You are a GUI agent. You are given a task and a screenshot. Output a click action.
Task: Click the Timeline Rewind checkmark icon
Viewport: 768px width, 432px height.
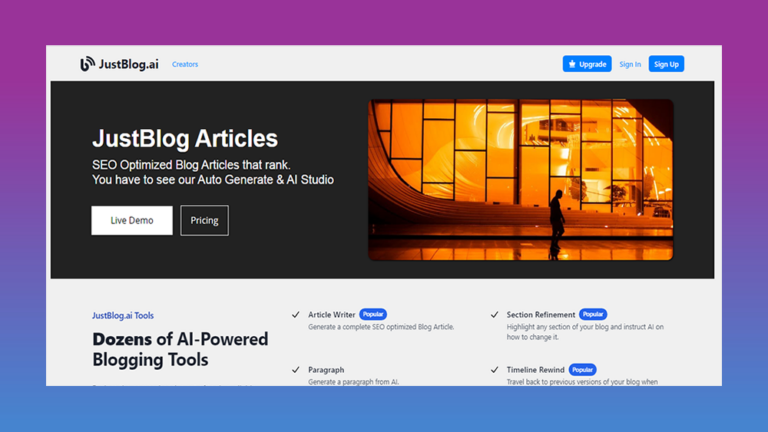(x=494, y=370)
